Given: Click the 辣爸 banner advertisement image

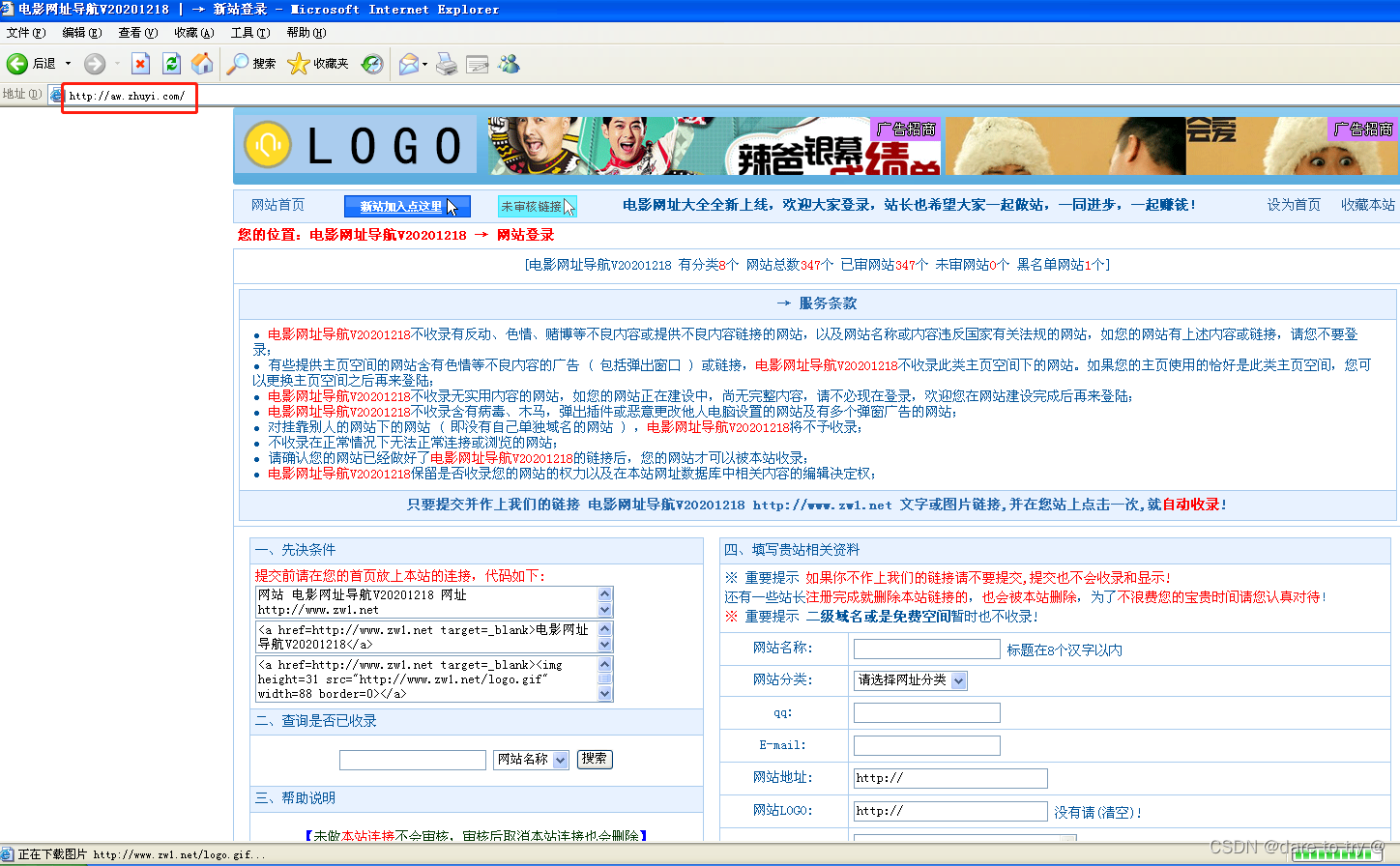Looking at the screenshot, I should tap(715, 146).
